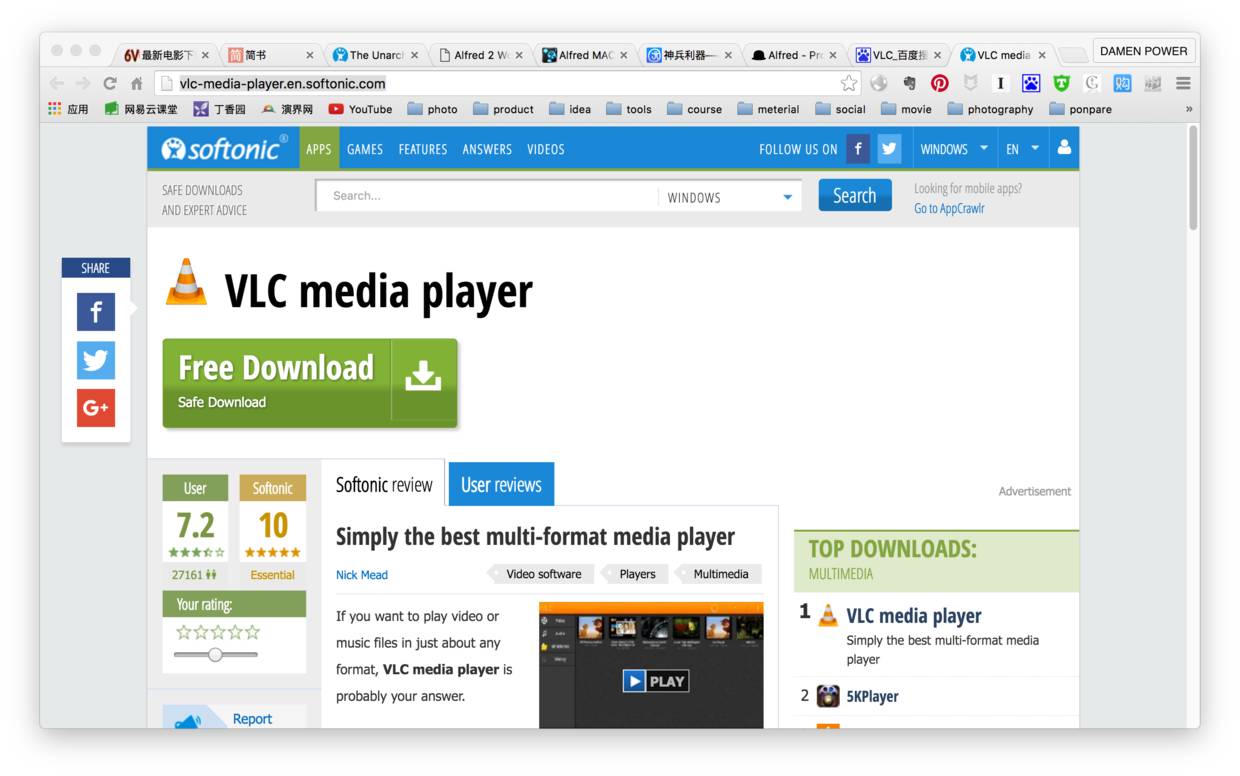Show more bookmarks with double chevron
Viewport: 1240px width, 776px height.
(1189, 109)
